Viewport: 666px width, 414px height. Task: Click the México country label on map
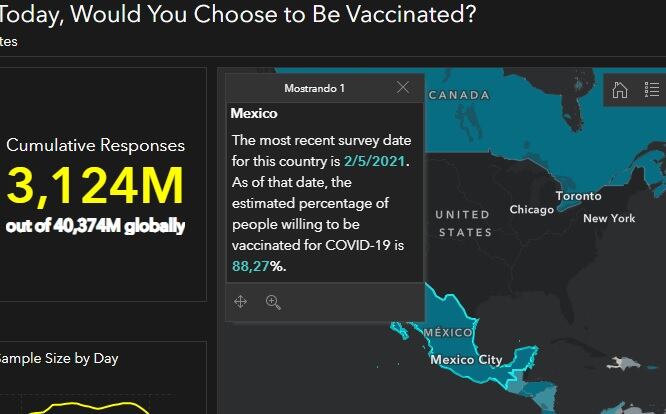click(x=447, y=332)
